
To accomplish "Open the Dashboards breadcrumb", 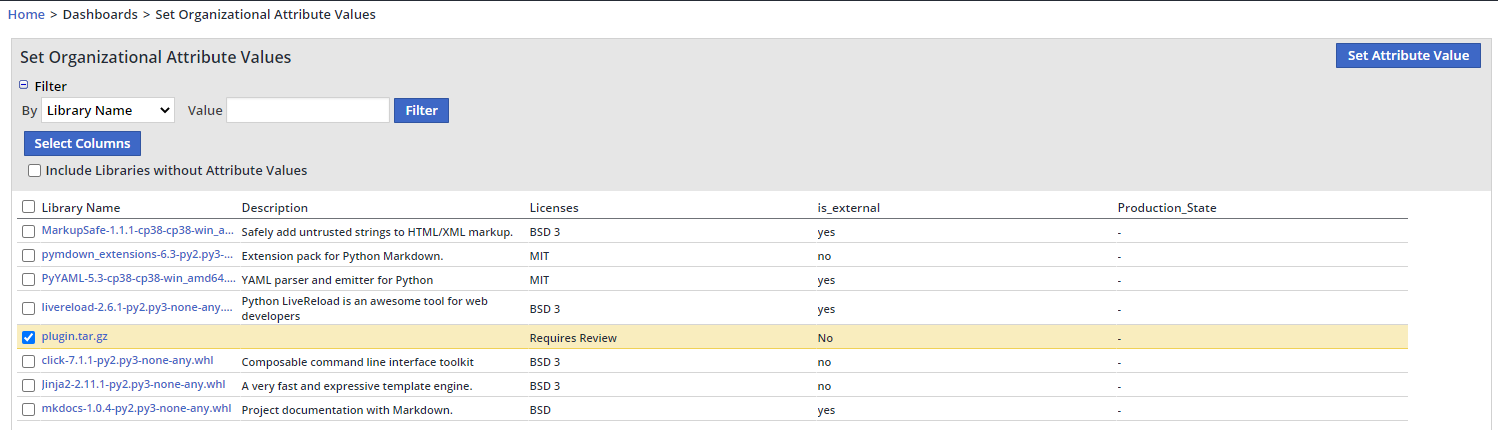I will [98, 14].
